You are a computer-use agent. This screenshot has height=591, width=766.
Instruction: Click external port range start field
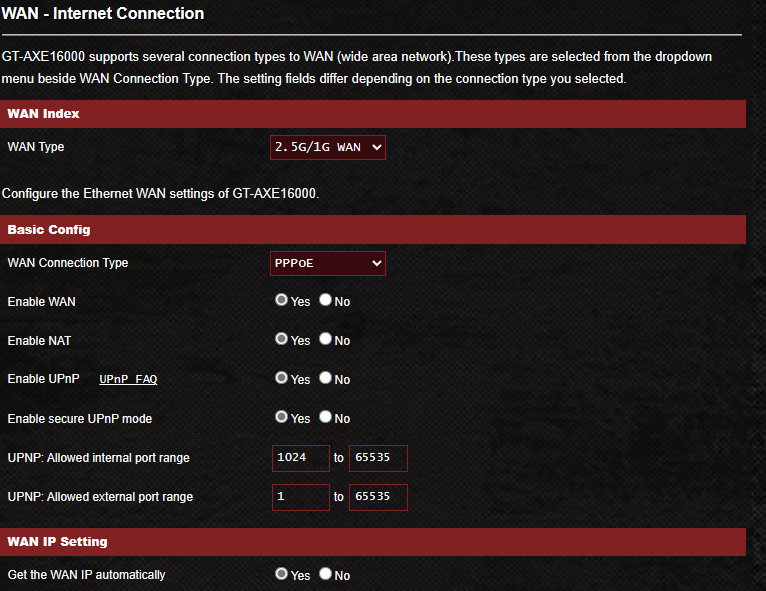click(x=300, y=497)
